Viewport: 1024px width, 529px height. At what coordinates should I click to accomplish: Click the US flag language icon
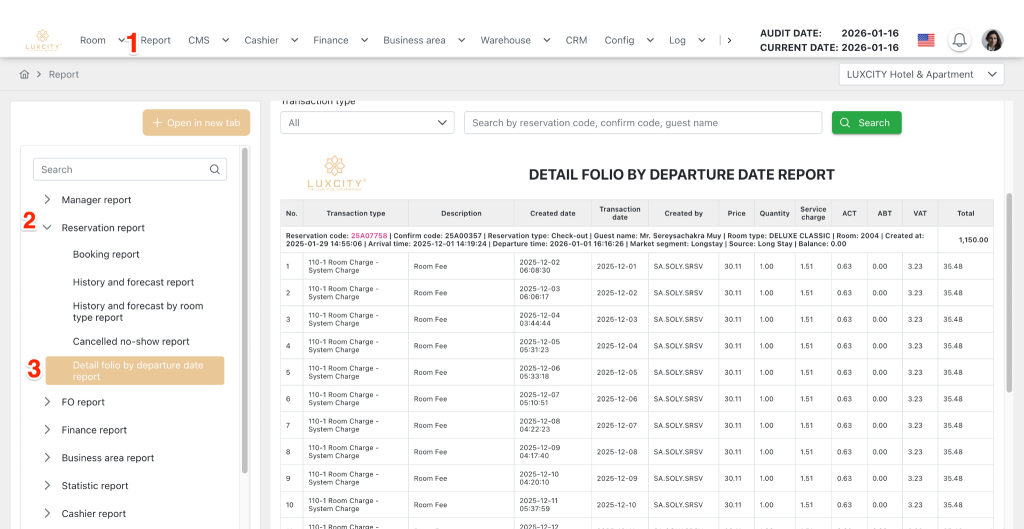926,40
